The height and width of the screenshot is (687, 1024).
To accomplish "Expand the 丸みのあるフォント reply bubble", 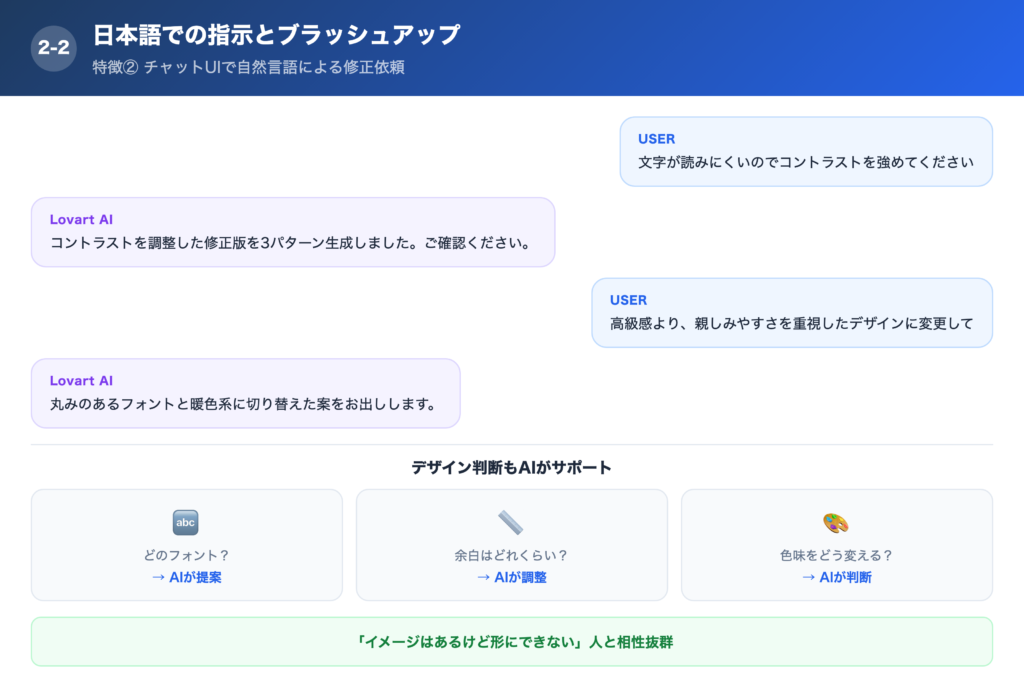I will [x=246, y=393].
